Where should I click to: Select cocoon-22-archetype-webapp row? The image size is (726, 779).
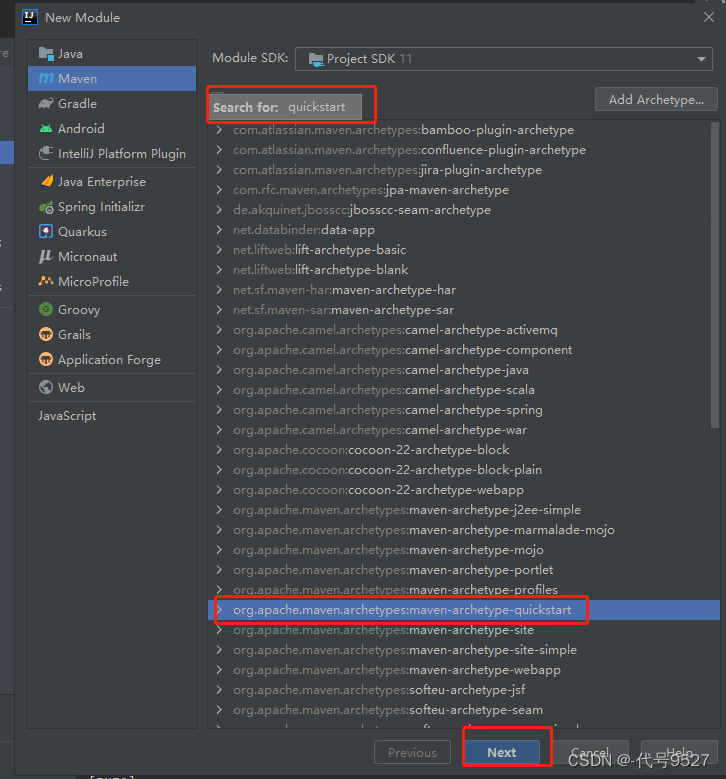click(464, 490)
